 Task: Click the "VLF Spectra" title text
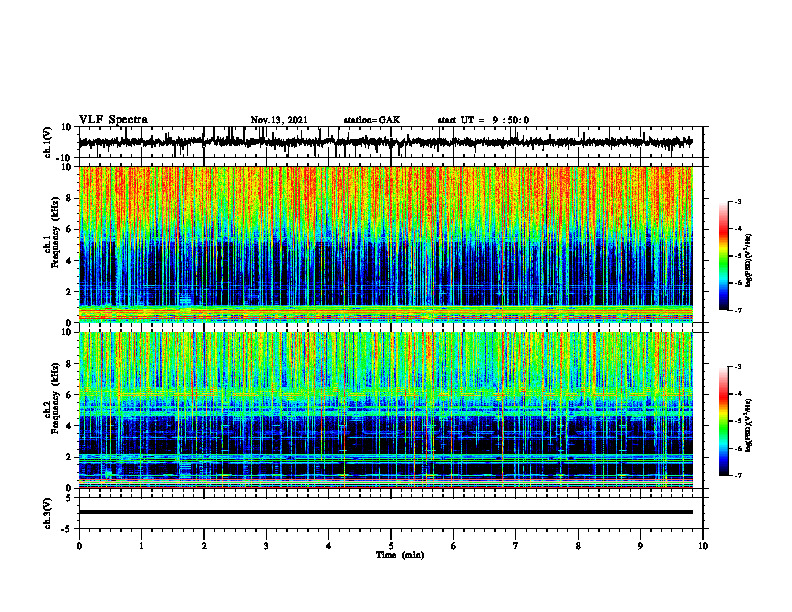tap(113, 120)
